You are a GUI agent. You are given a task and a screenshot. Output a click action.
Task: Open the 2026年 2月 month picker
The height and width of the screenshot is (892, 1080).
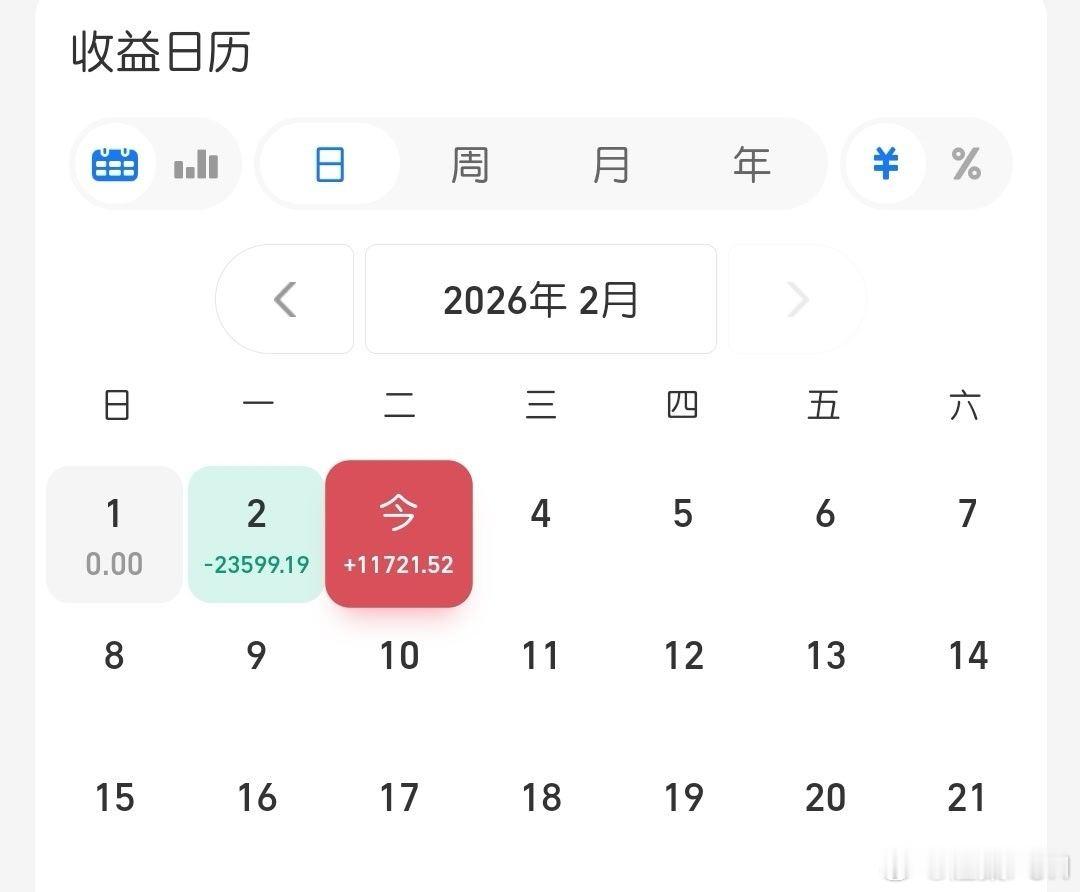(541, 299)
